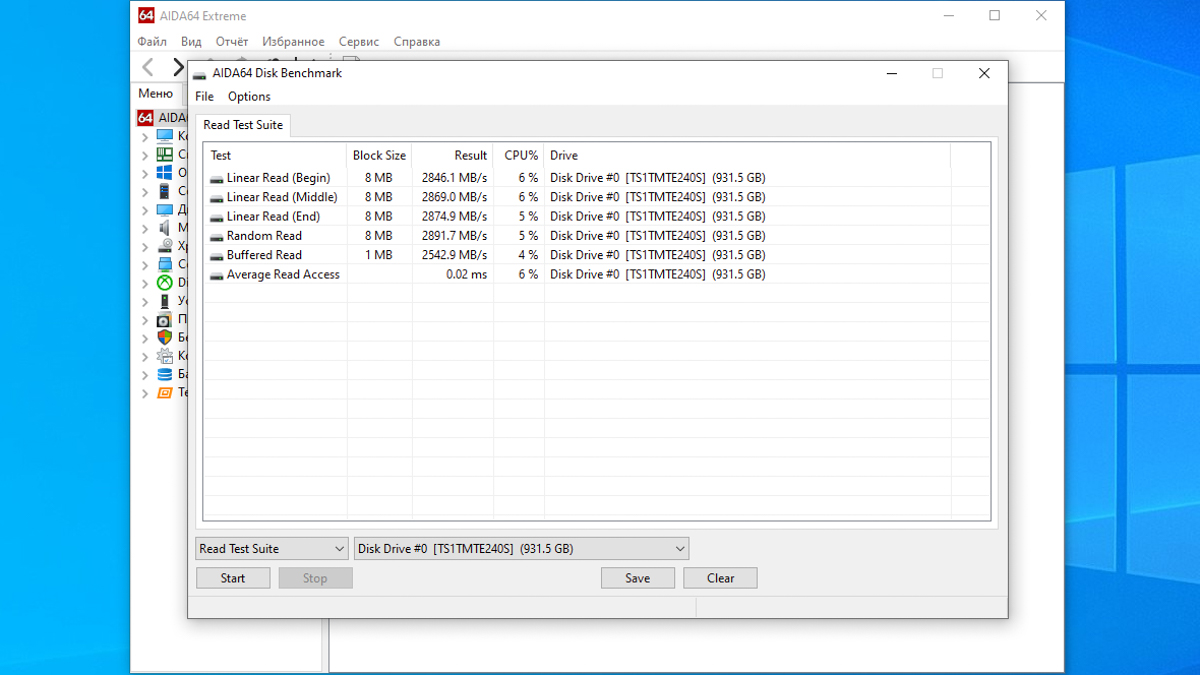
Task: Click the Forward arrow in AIDA64 toolbar
Action: point(178,67)
